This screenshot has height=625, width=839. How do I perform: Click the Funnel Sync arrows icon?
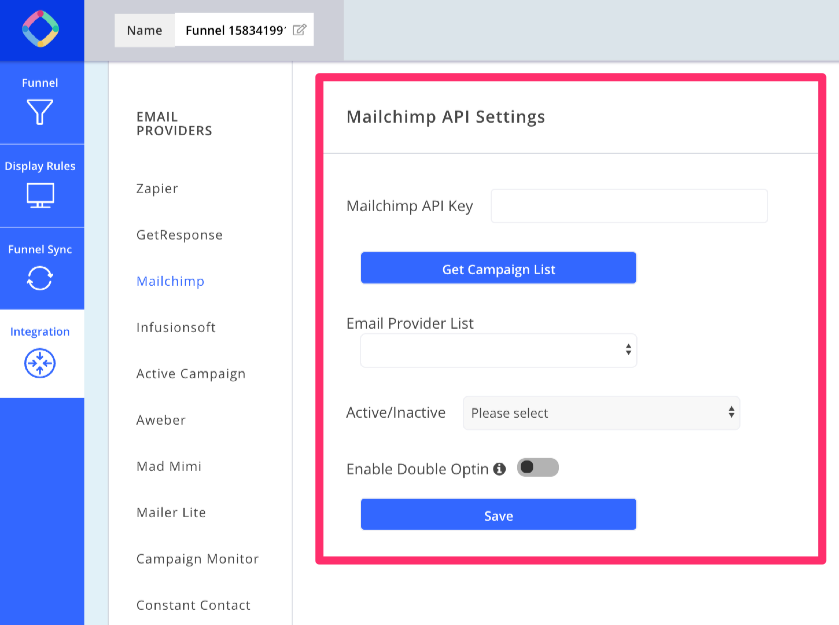pos(40,278)
